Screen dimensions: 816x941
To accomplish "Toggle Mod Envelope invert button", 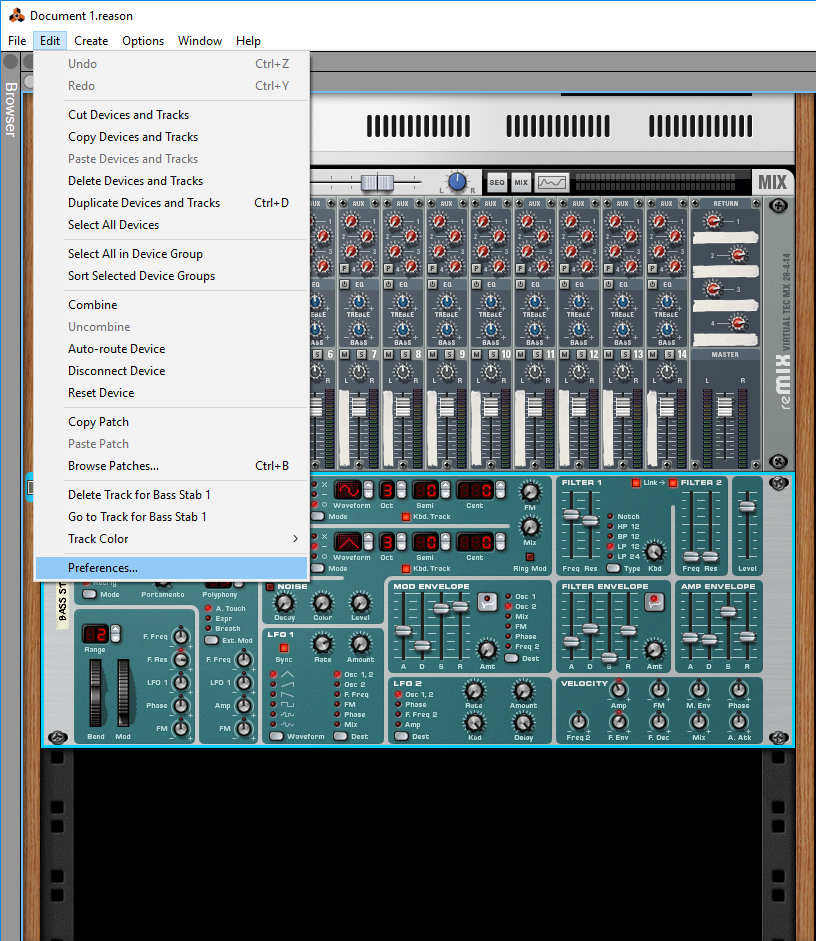I will (x=487, y=601).
